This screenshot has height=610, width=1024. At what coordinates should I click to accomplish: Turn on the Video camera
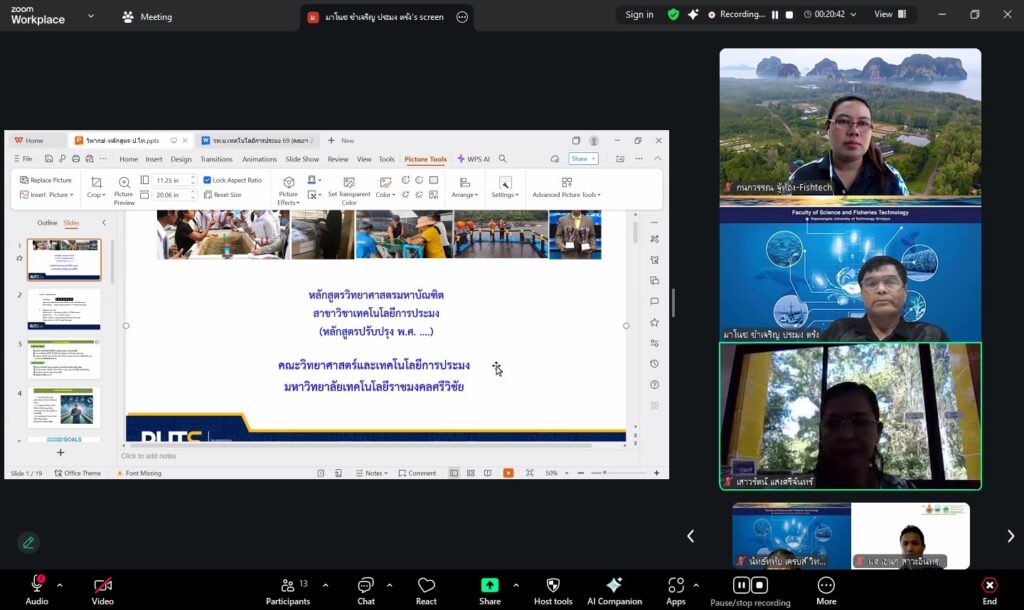102,586
